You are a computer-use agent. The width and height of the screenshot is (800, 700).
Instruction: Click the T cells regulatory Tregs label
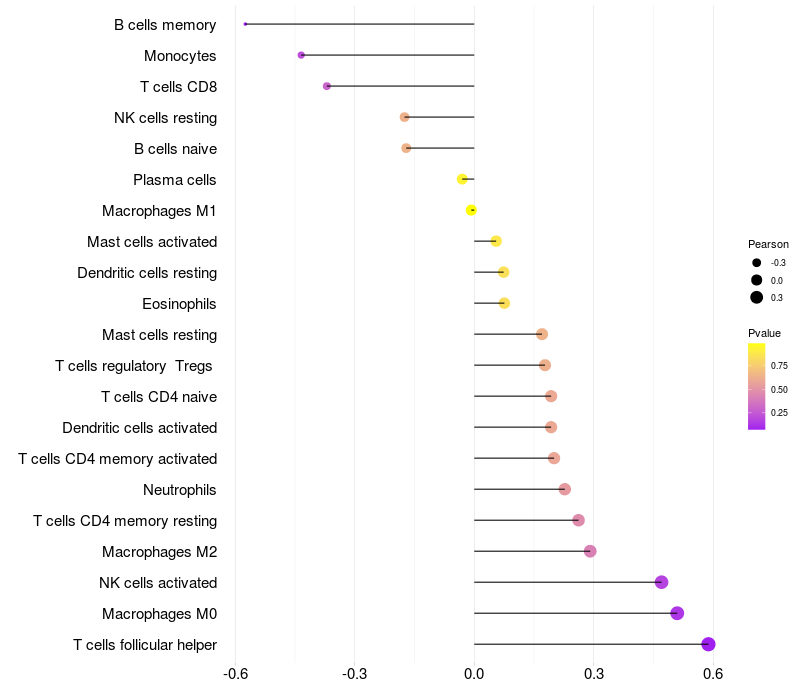134,366
